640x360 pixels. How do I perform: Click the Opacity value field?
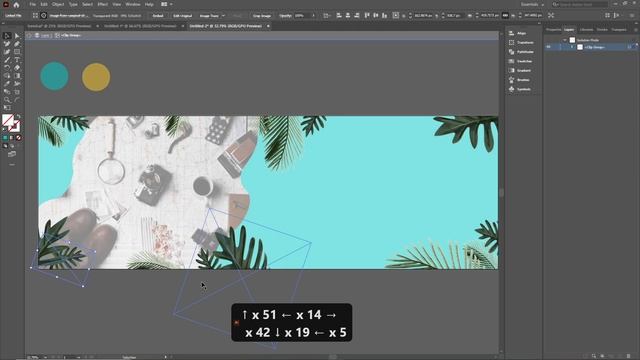point(302,16)
